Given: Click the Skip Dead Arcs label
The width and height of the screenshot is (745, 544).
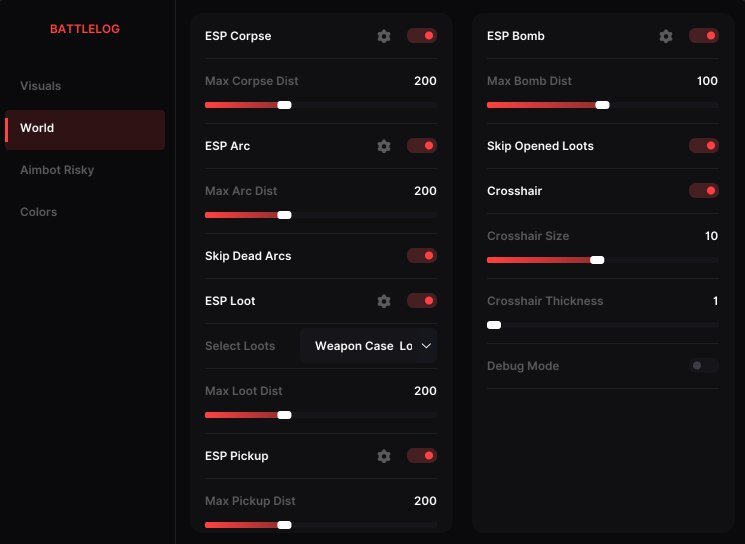Looking at the screenshot, I should pyautogui.click(x=248, y=256).
